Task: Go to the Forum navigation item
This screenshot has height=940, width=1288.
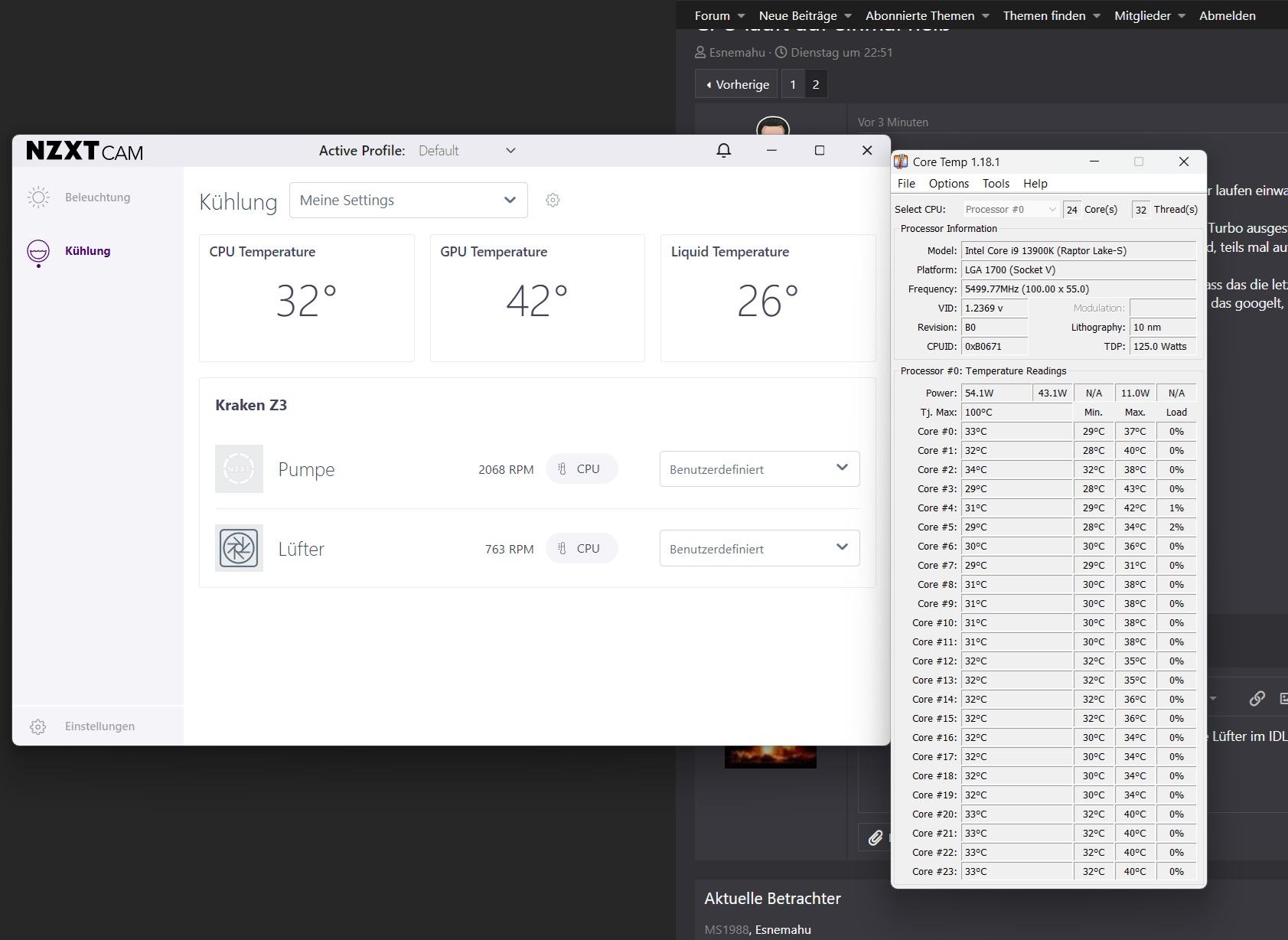Action: (x=712, y=15)
